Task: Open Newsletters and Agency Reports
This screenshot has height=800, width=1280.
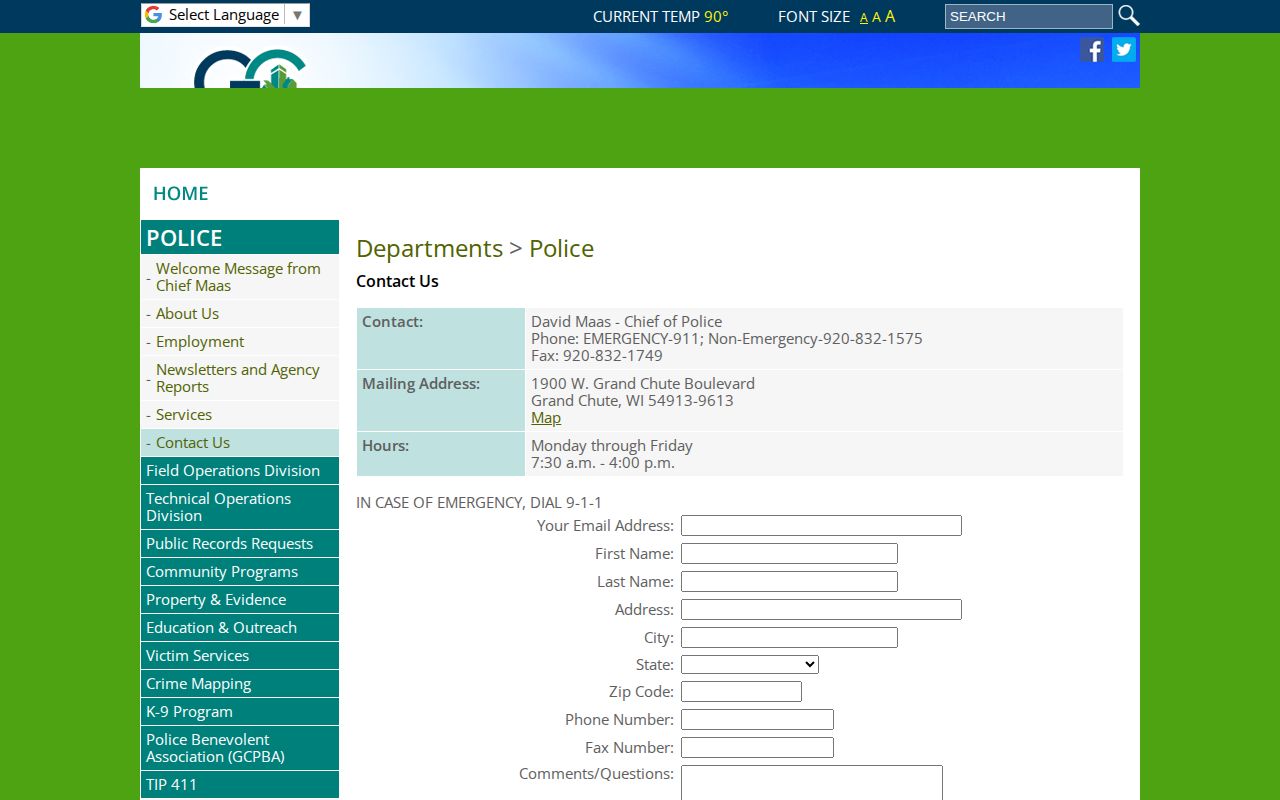Action: 240,378
